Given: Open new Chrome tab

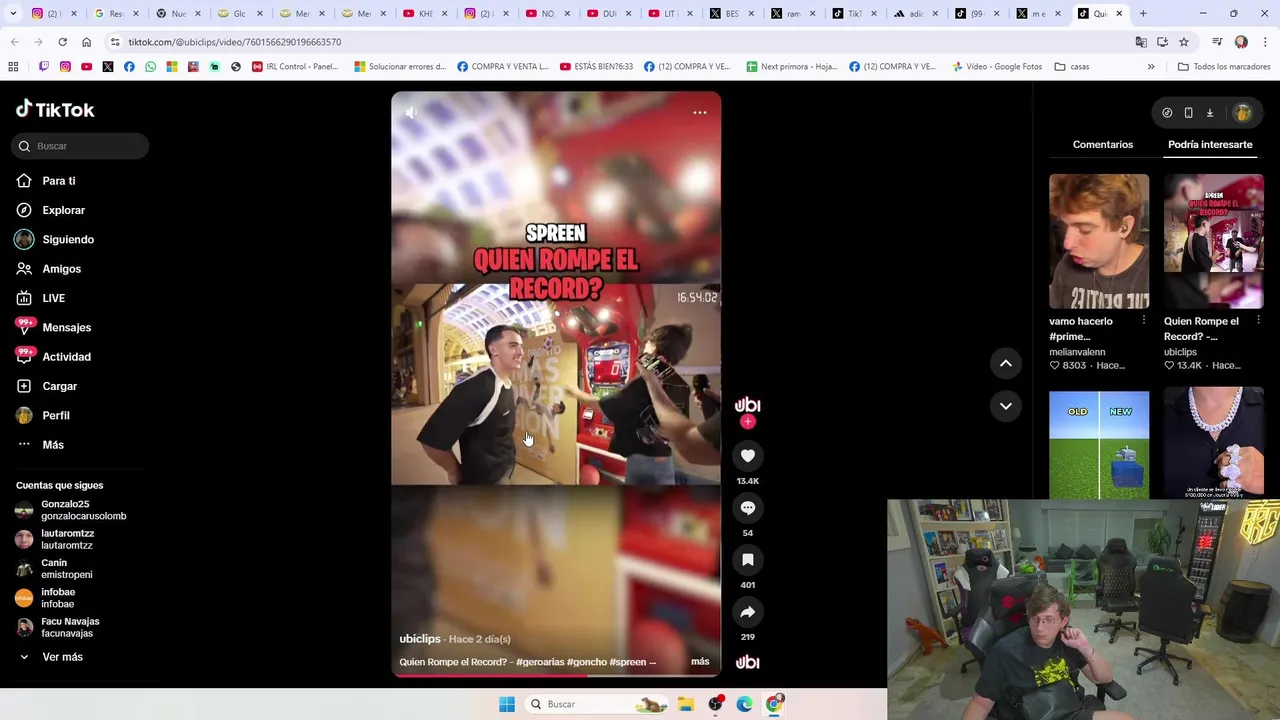Looking at the screenshot, I should point(1143,14).
